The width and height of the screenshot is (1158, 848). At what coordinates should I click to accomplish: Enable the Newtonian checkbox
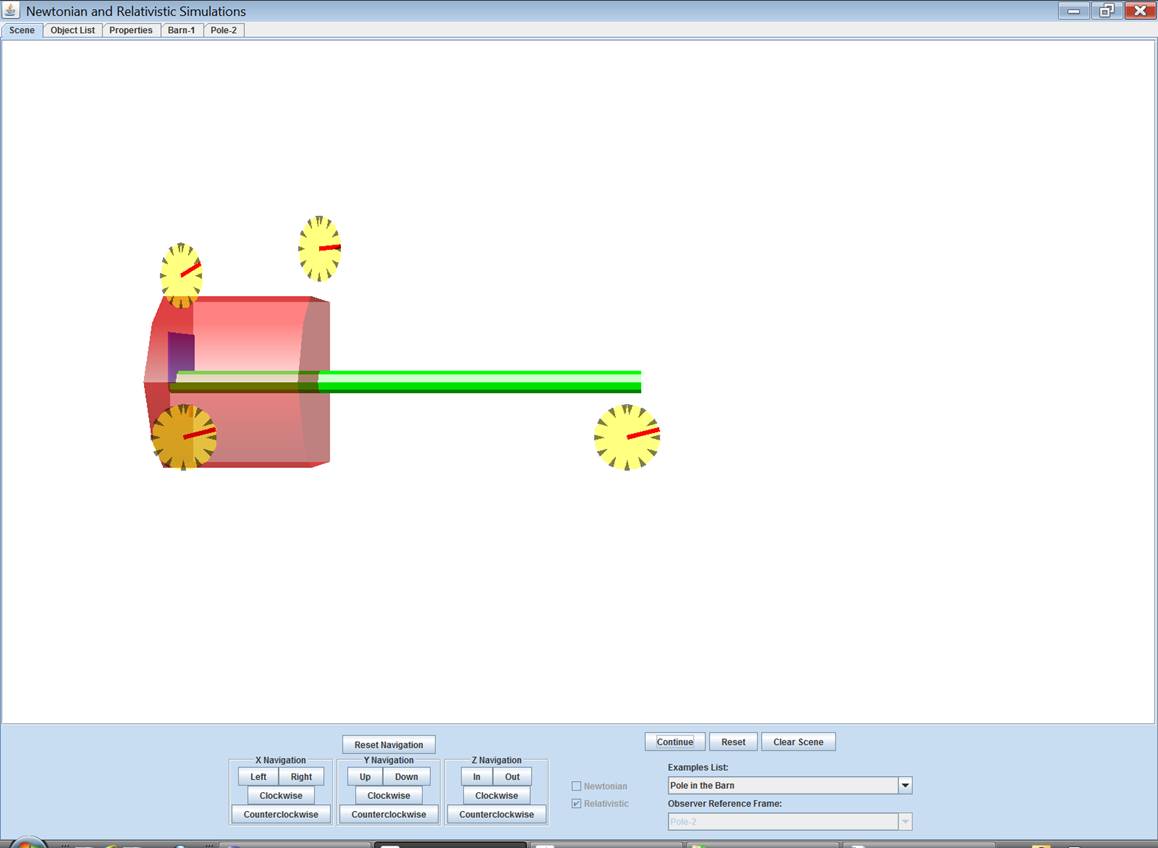coord(576,786)
